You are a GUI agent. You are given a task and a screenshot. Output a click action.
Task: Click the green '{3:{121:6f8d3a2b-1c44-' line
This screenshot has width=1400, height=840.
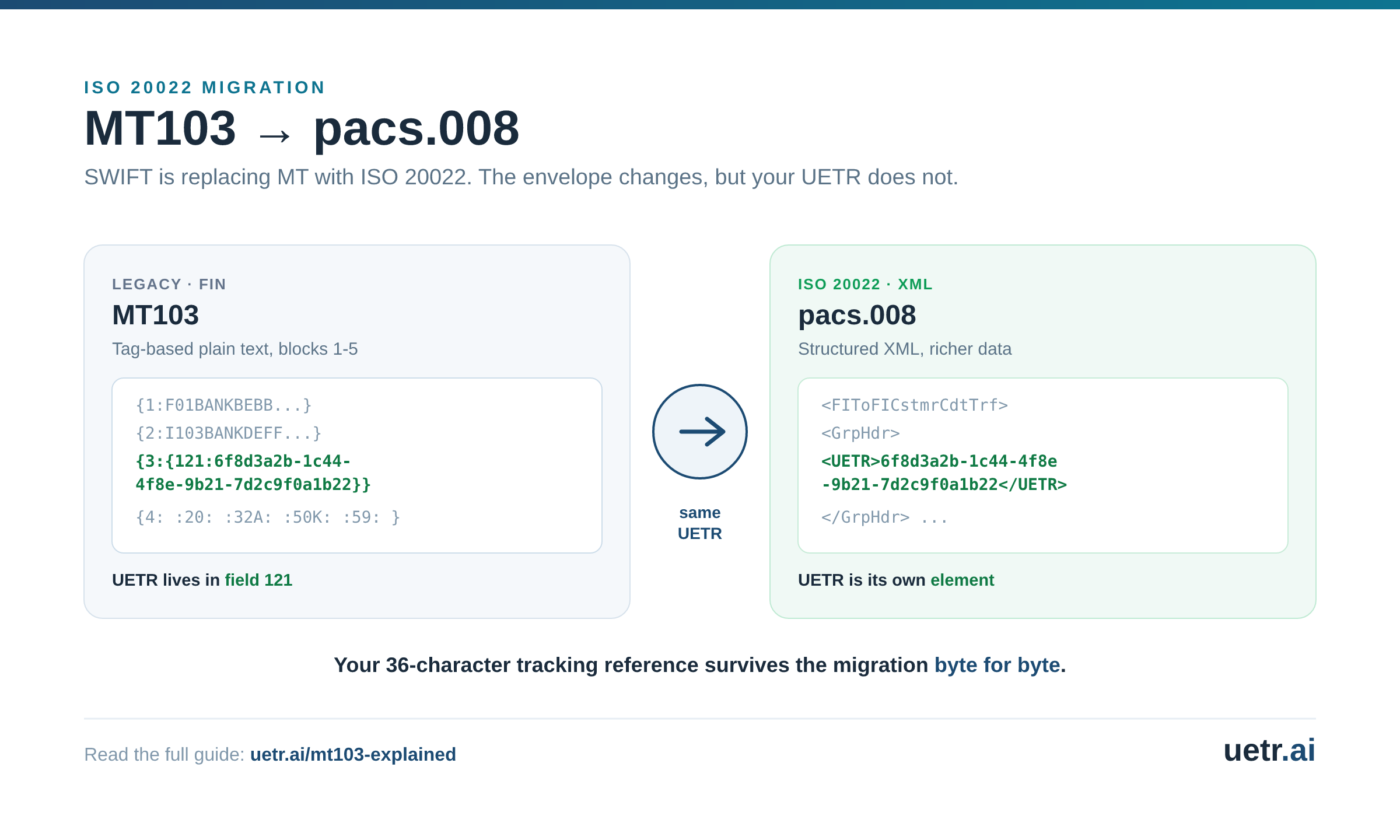pos(243,461)
